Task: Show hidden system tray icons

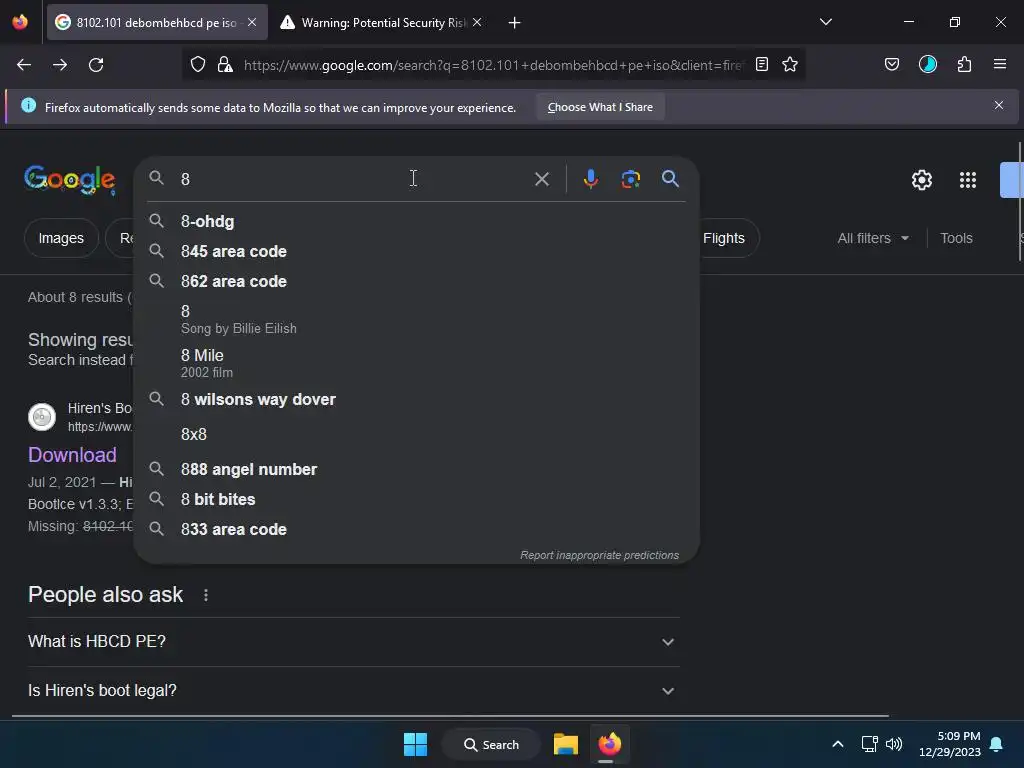Action: click(x=838, y=744)
